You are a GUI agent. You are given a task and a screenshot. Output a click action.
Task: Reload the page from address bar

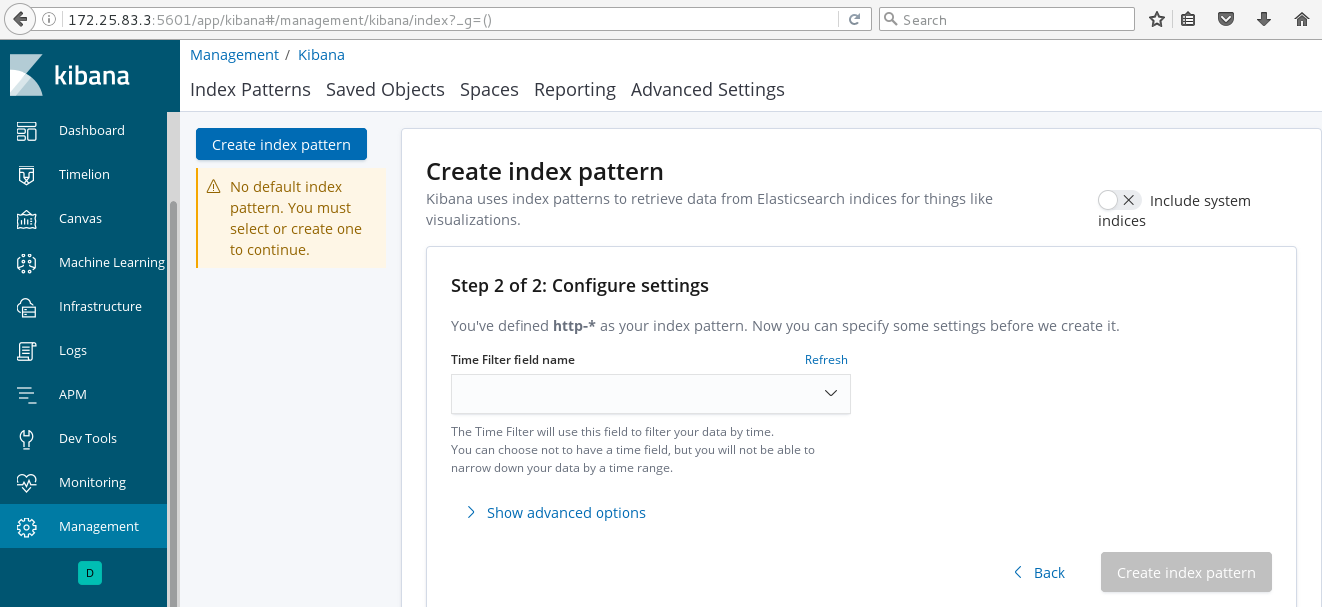854,19
